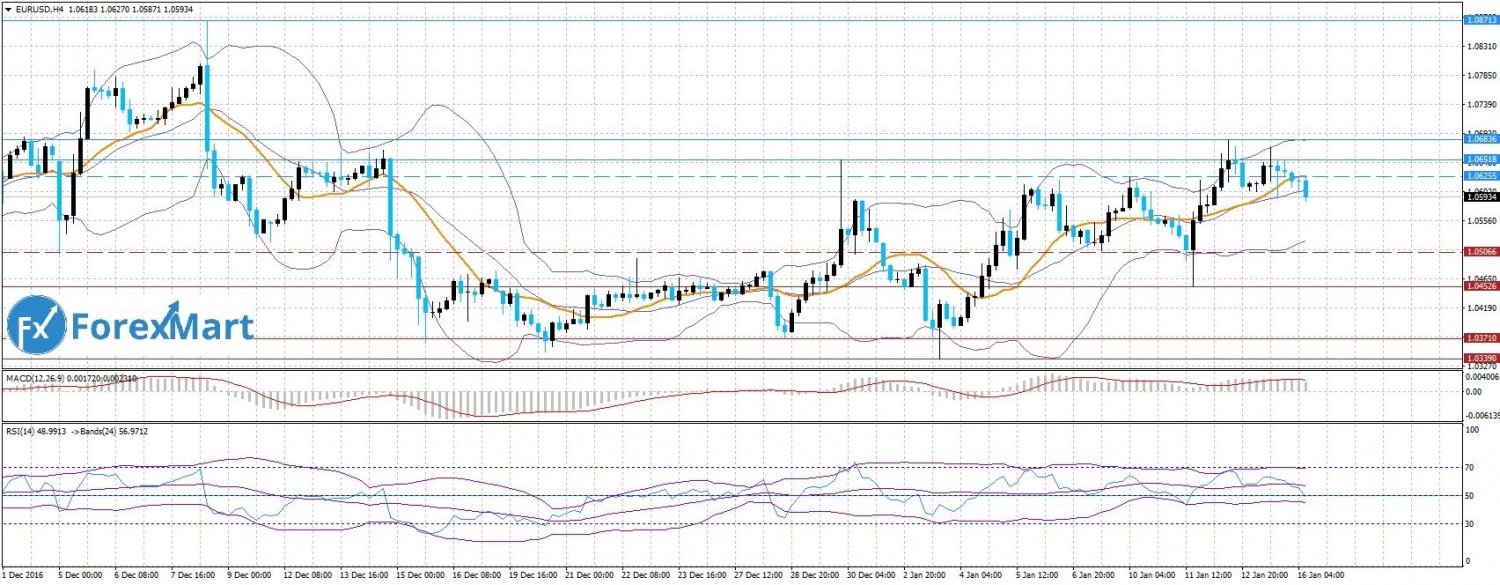Click the RSI(14) indicator label
1500x585 pixels.
tap(22, 430)
